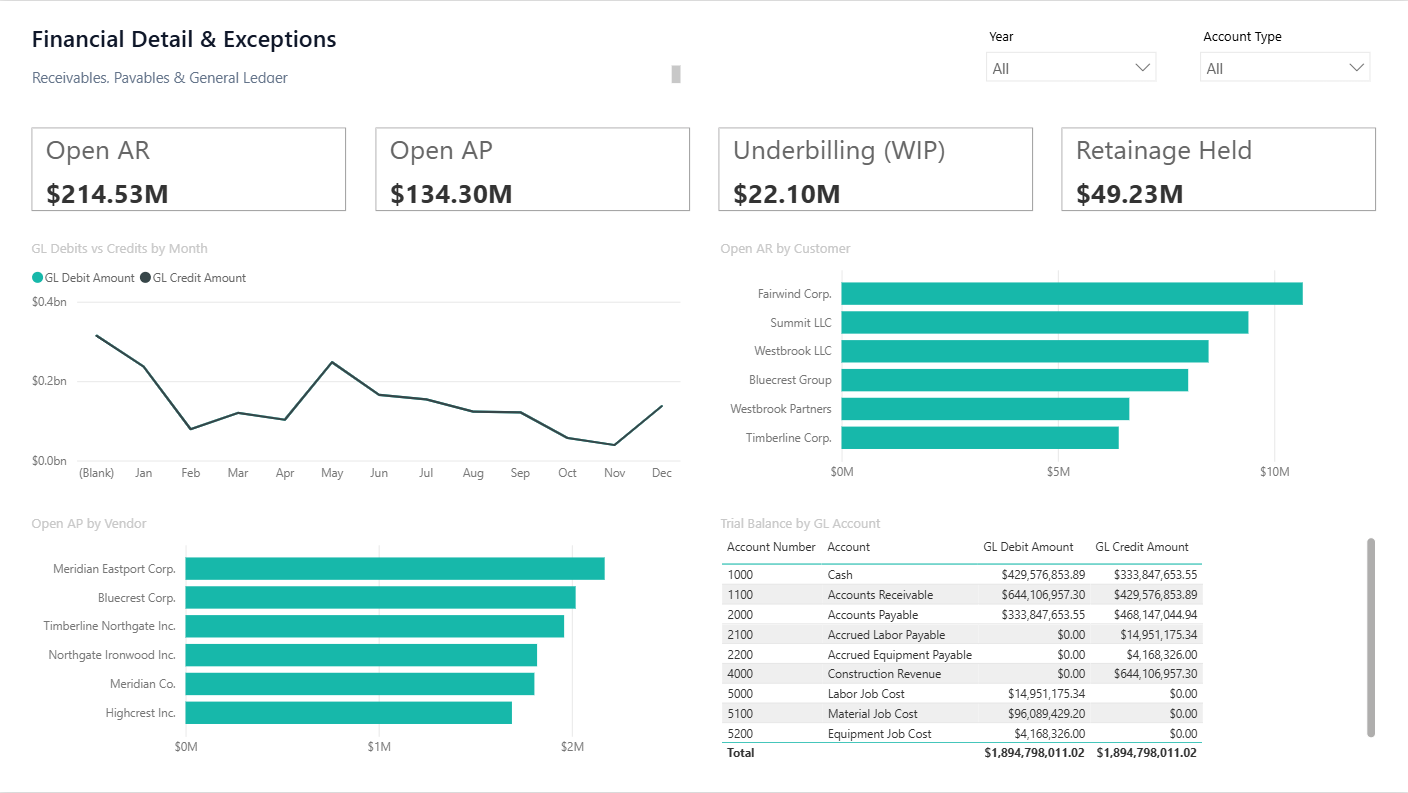Click the (Blank) label on month axis
The image size is (1408, 793).
(96, 473)
